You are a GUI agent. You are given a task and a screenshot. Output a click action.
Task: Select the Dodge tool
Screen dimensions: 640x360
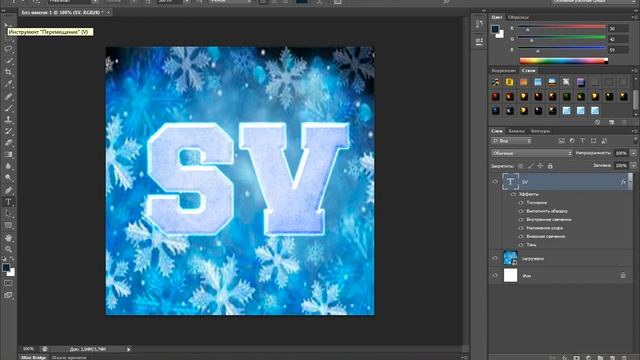8,178
